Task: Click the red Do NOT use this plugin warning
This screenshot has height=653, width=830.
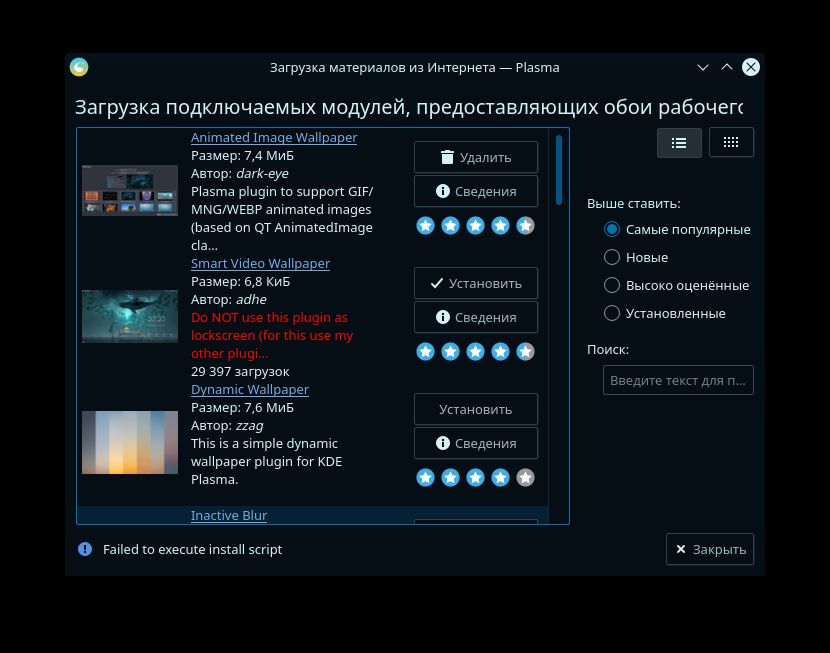Action: [272, 335]
